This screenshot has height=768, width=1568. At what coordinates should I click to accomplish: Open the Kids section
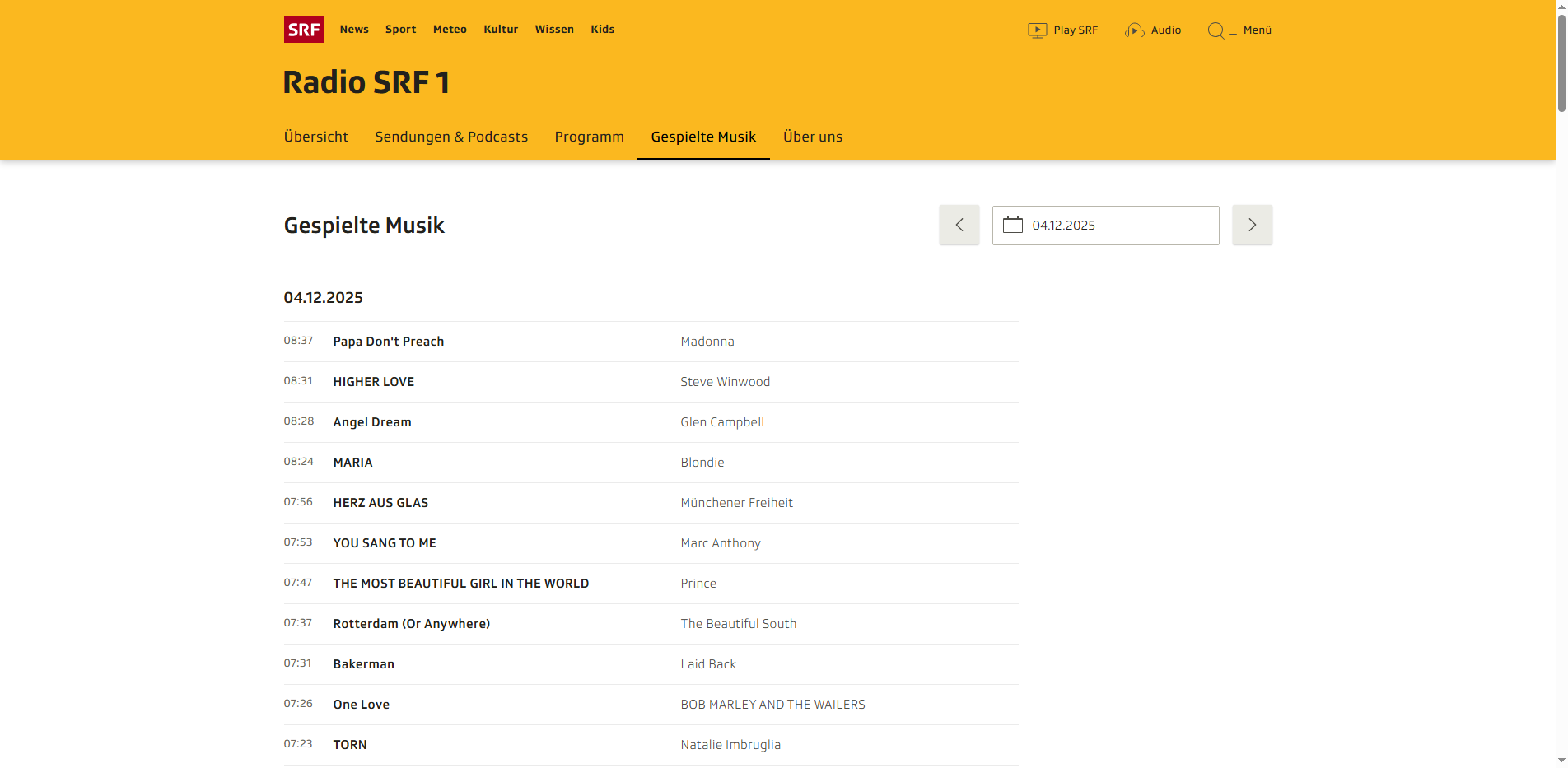602,30
